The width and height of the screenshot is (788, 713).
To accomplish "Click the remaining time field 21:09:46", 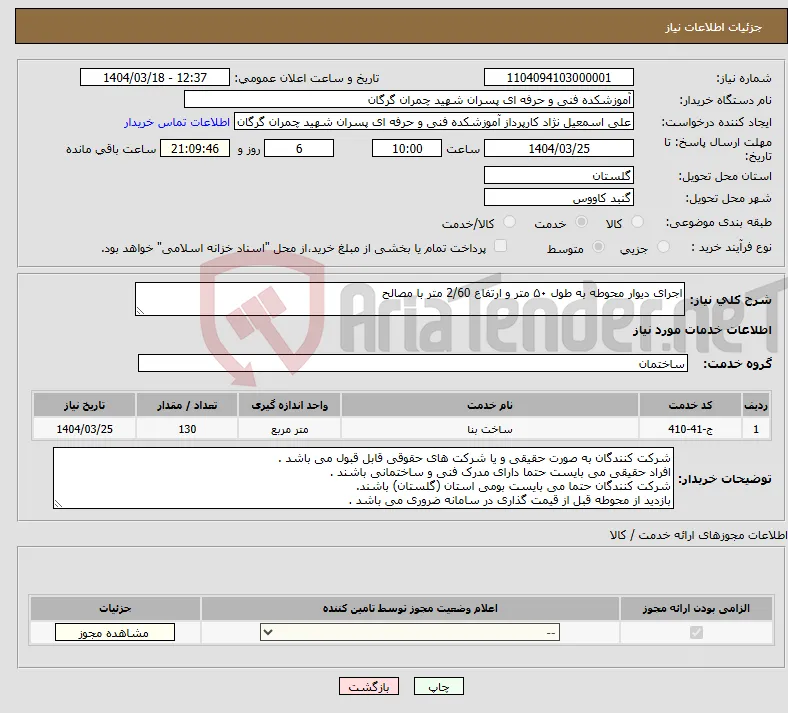I will pos(195,148).
